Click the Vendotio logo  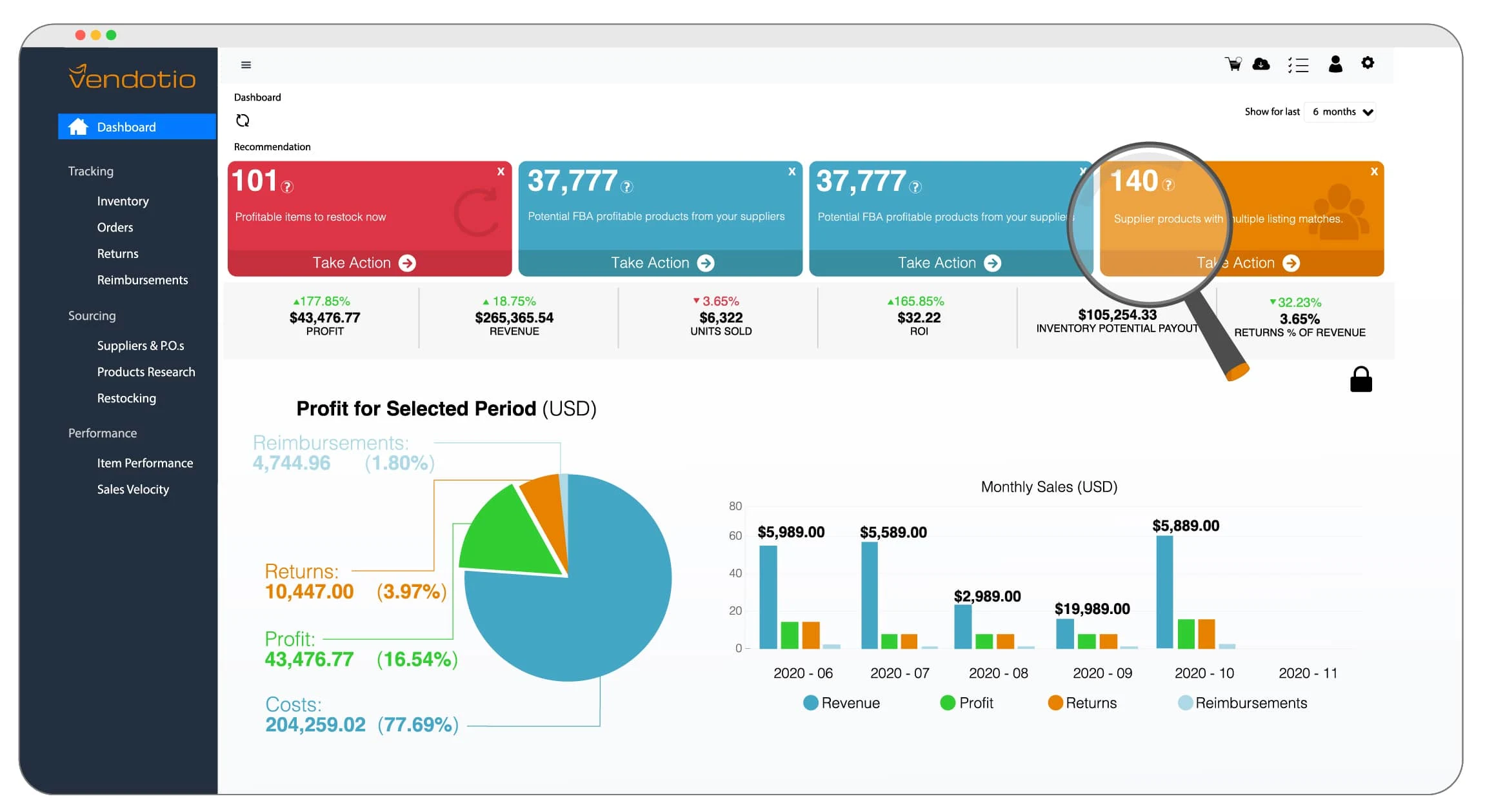(132, 77)
